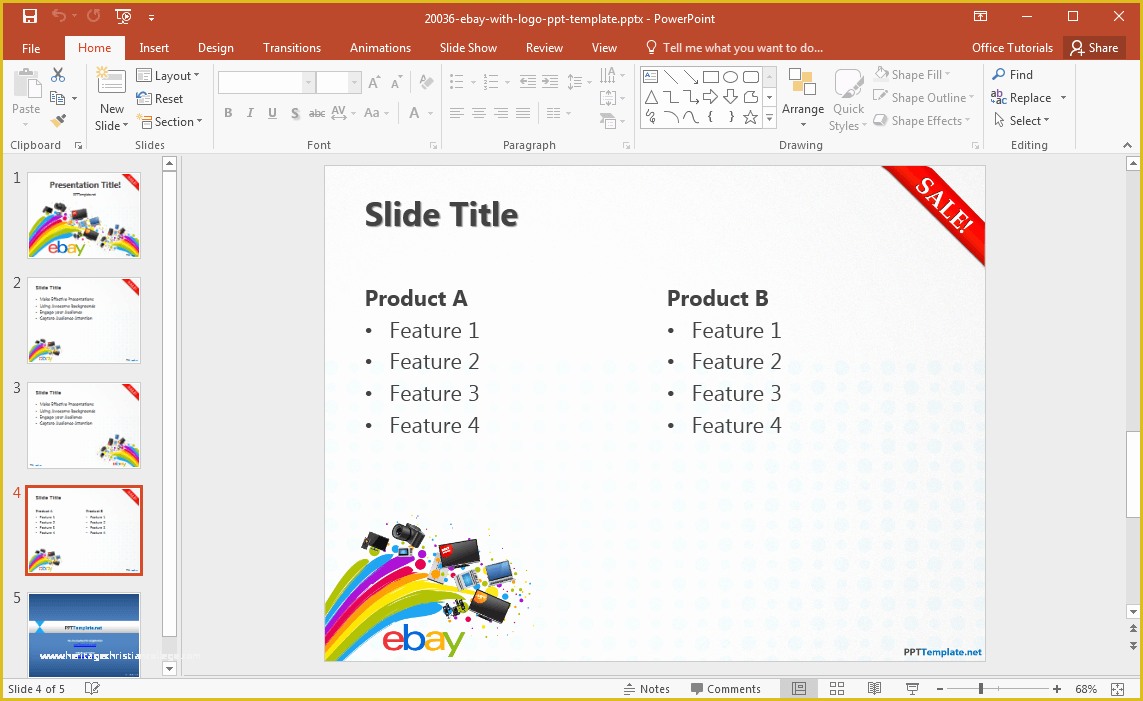
Task: Open the Animations tab
Action: (381, 48)
